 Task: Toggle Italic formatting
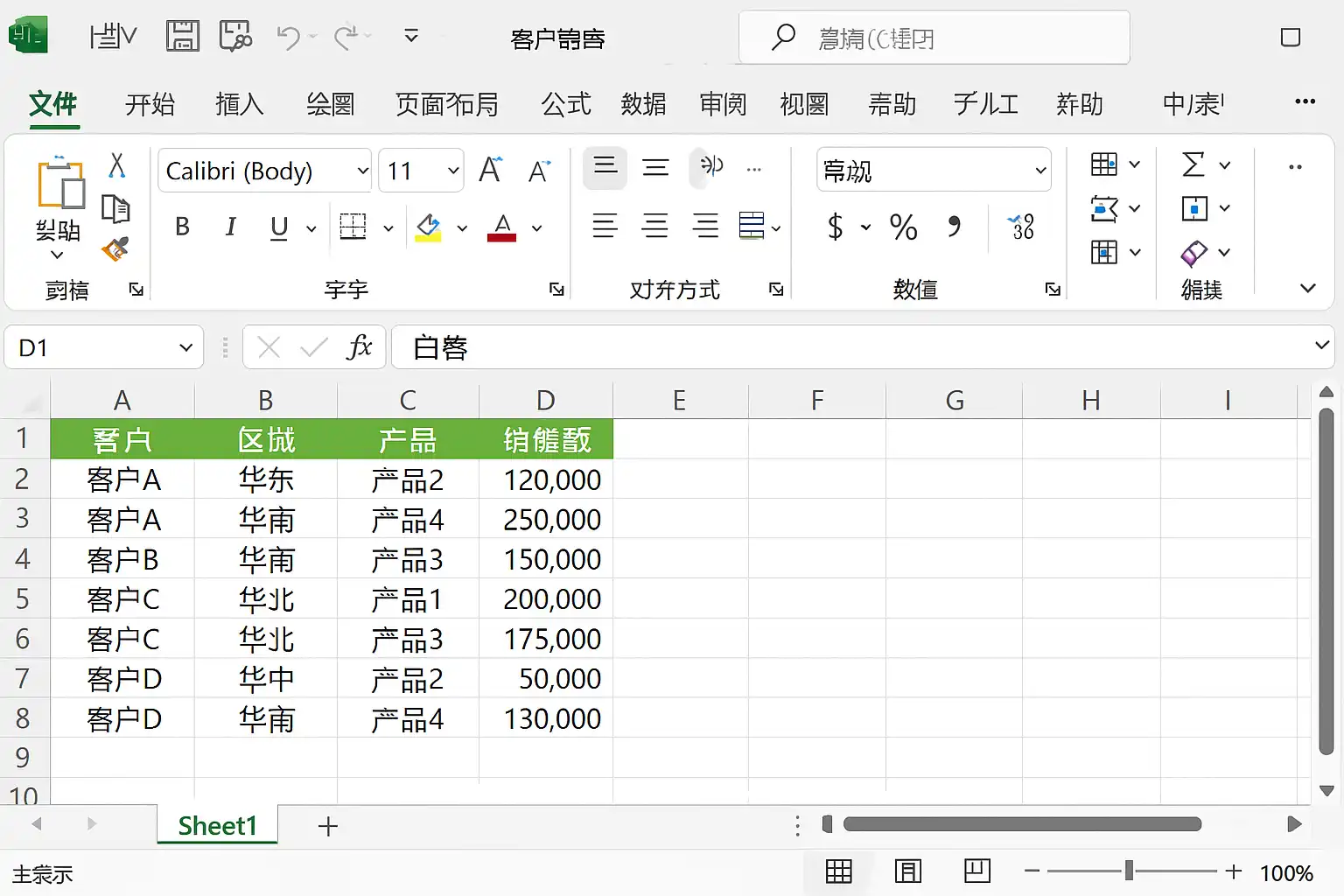tap(230, 227)
